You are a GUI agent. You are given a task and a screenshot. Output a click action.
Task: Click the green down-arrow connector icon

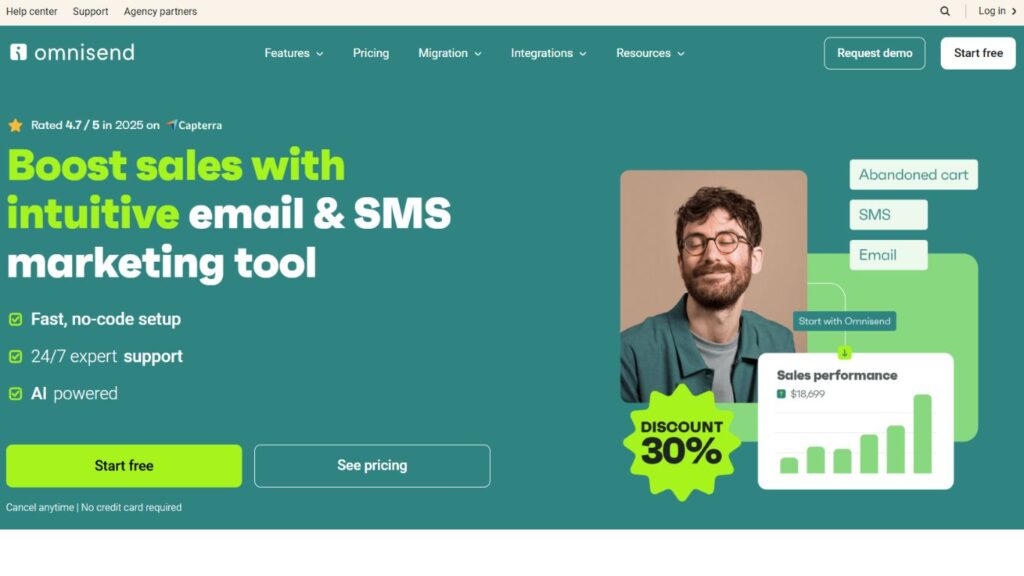[844, 353]
